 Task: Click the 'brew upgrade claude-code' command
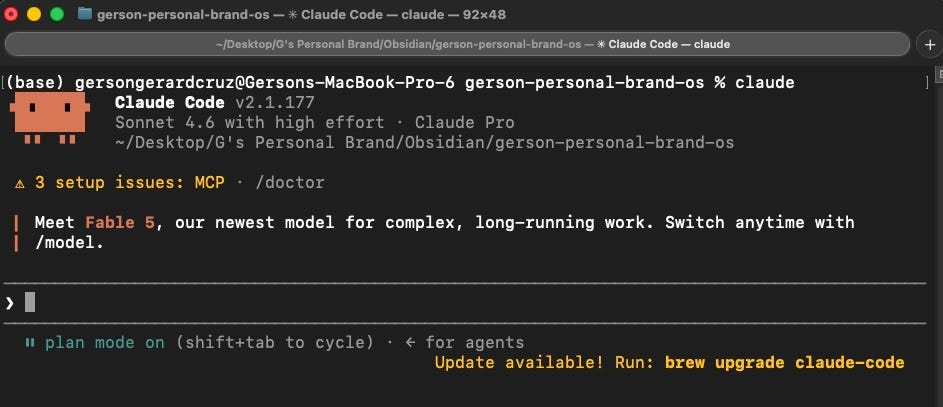click(x=785, y=363)
